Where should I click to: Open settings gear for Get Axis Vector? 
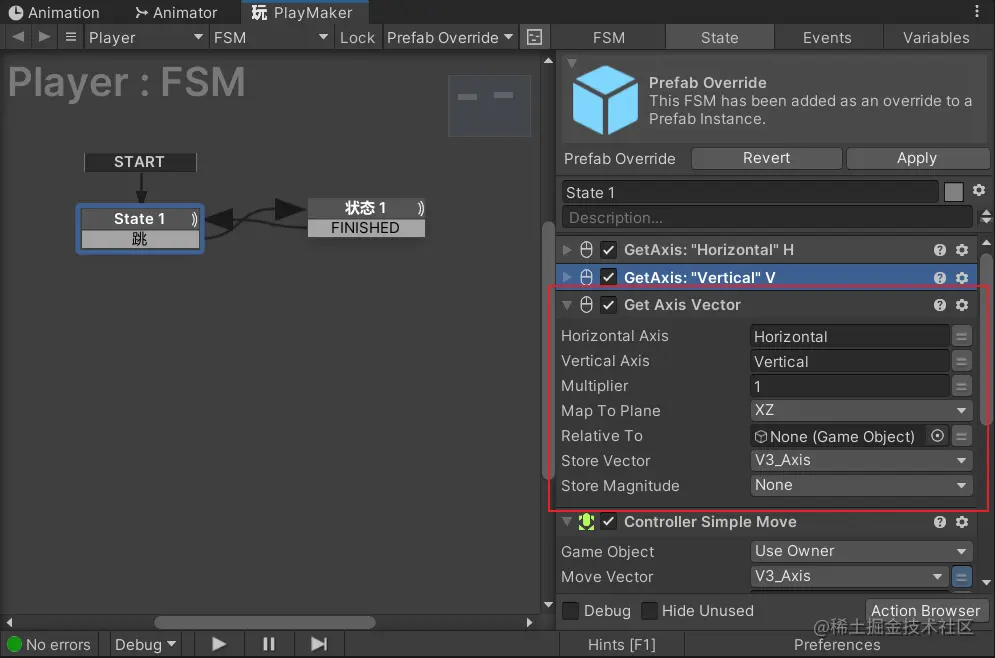tap(962, 305)
